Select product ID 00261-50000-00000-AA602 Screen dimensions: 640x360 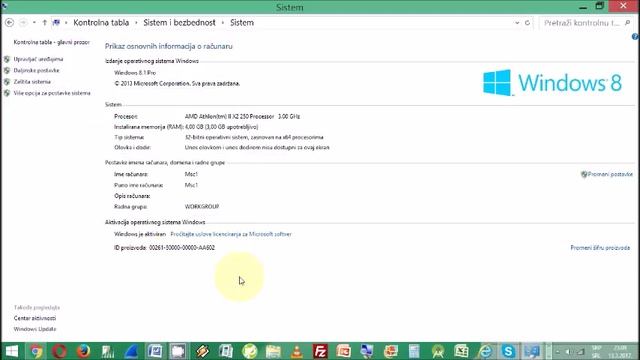(182, 248)
